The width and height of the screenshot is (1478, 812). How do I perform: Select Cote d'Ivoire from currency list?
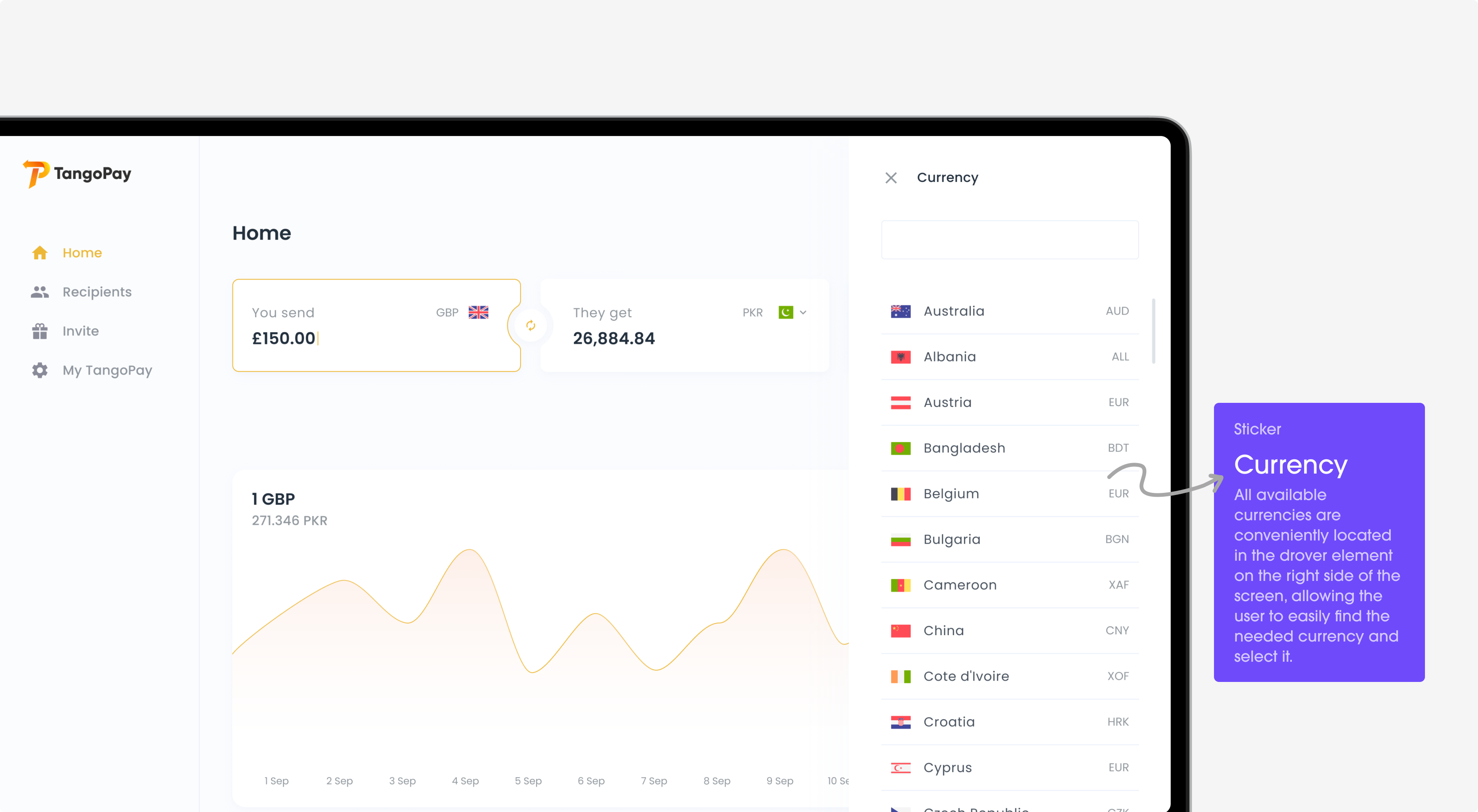[x=1010, y=676]
